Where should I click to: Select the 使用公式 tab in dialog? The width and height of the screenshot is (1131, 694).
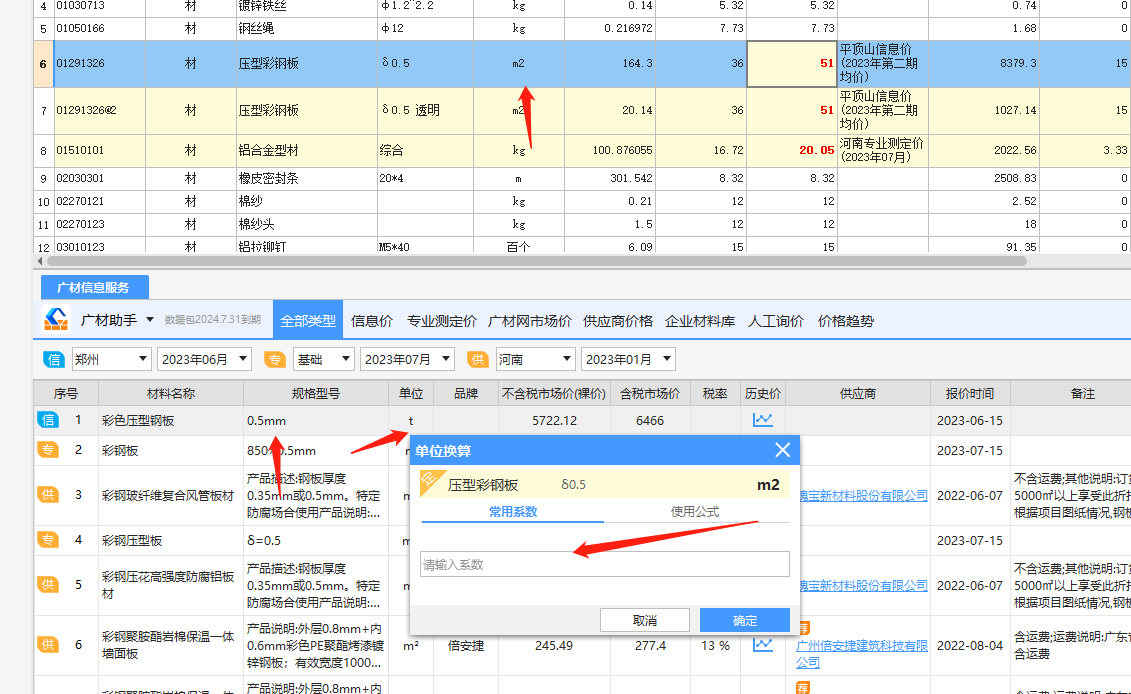pyautogui.click(x=695, y=511)
